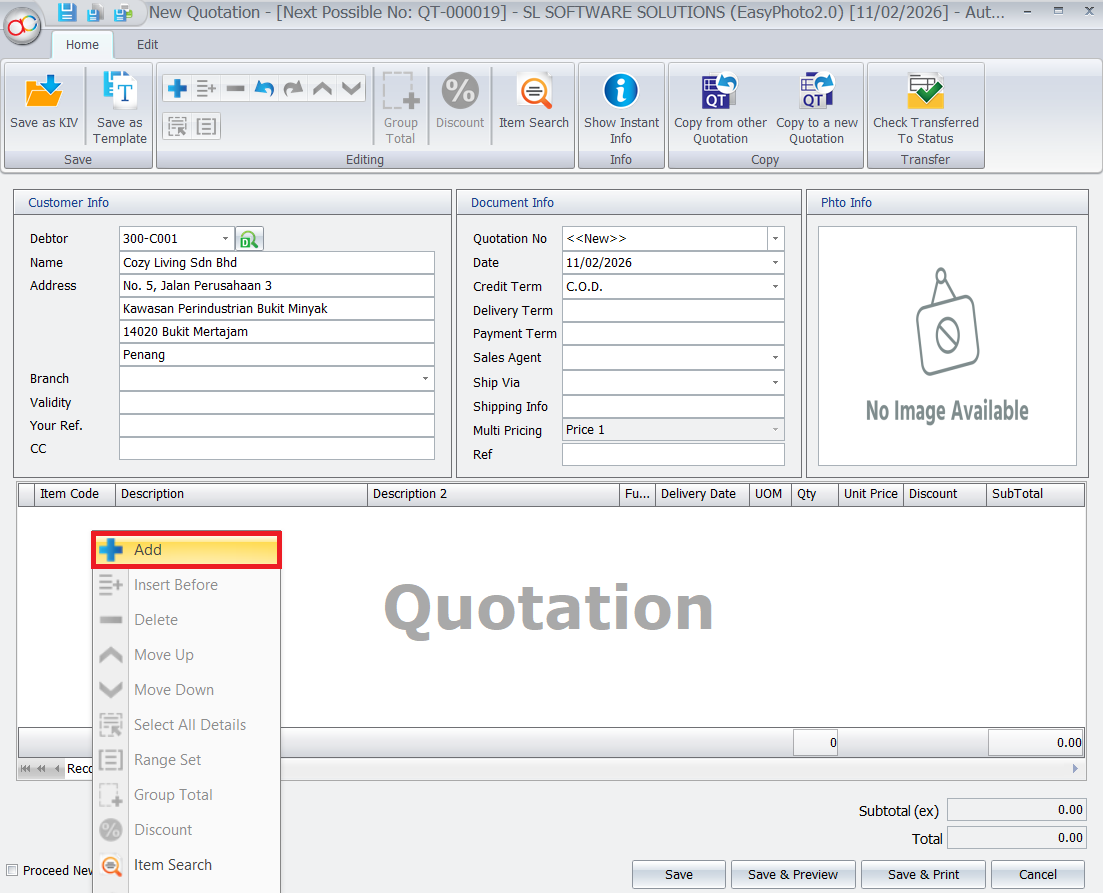
Task: Click Check Transferred To Status icon
Action: [x=925, y=93]
